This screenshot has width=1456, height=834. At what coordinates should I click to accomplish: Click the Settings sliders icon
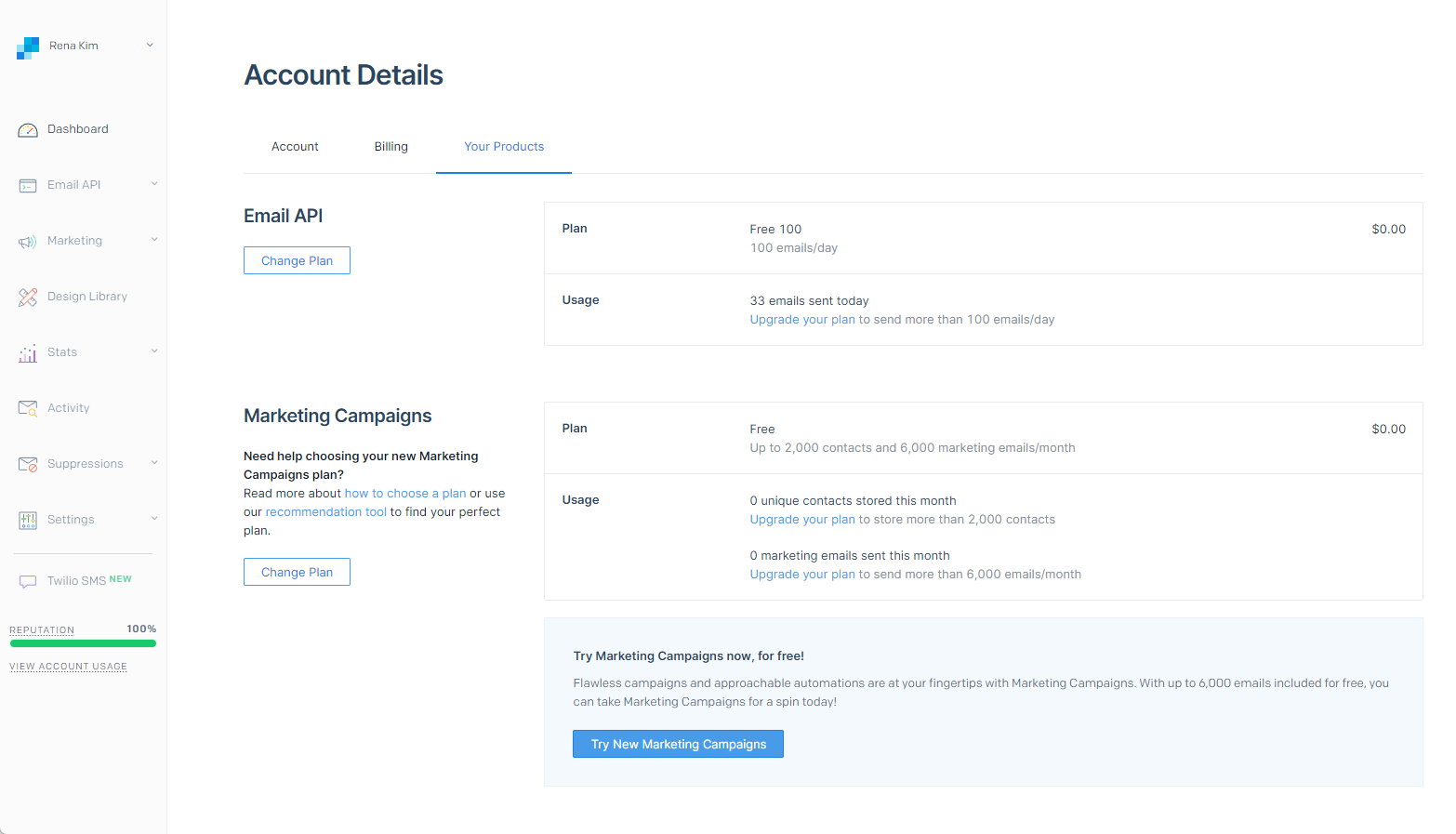28,520
